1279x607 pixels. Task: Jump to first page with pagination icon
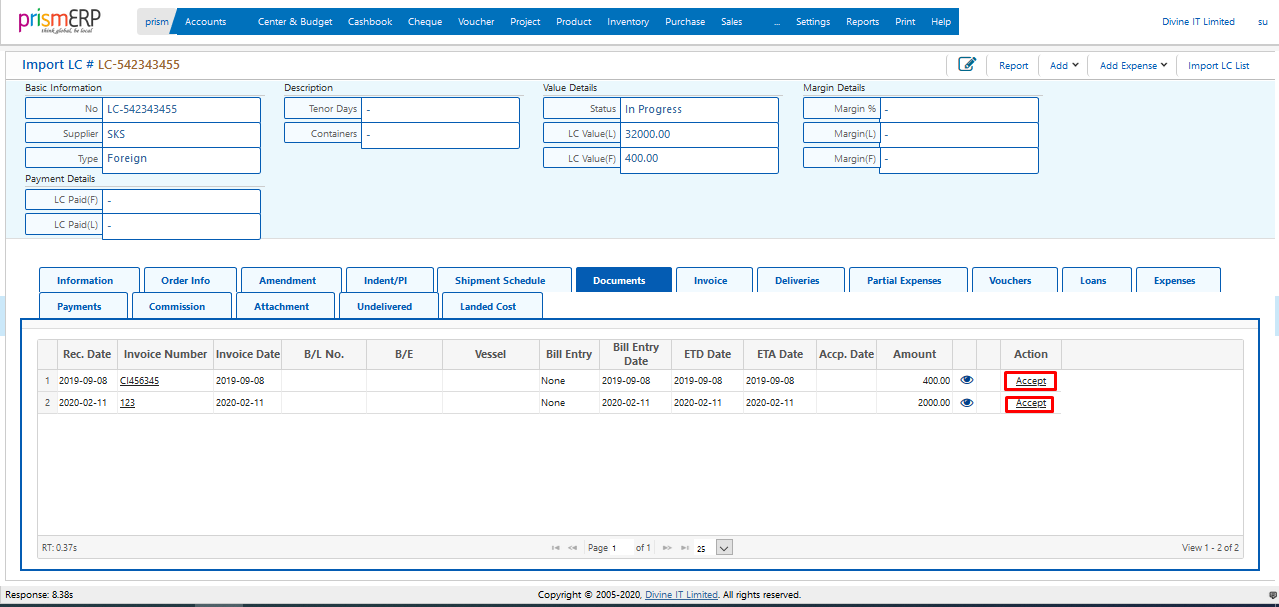tap(556, 547)
